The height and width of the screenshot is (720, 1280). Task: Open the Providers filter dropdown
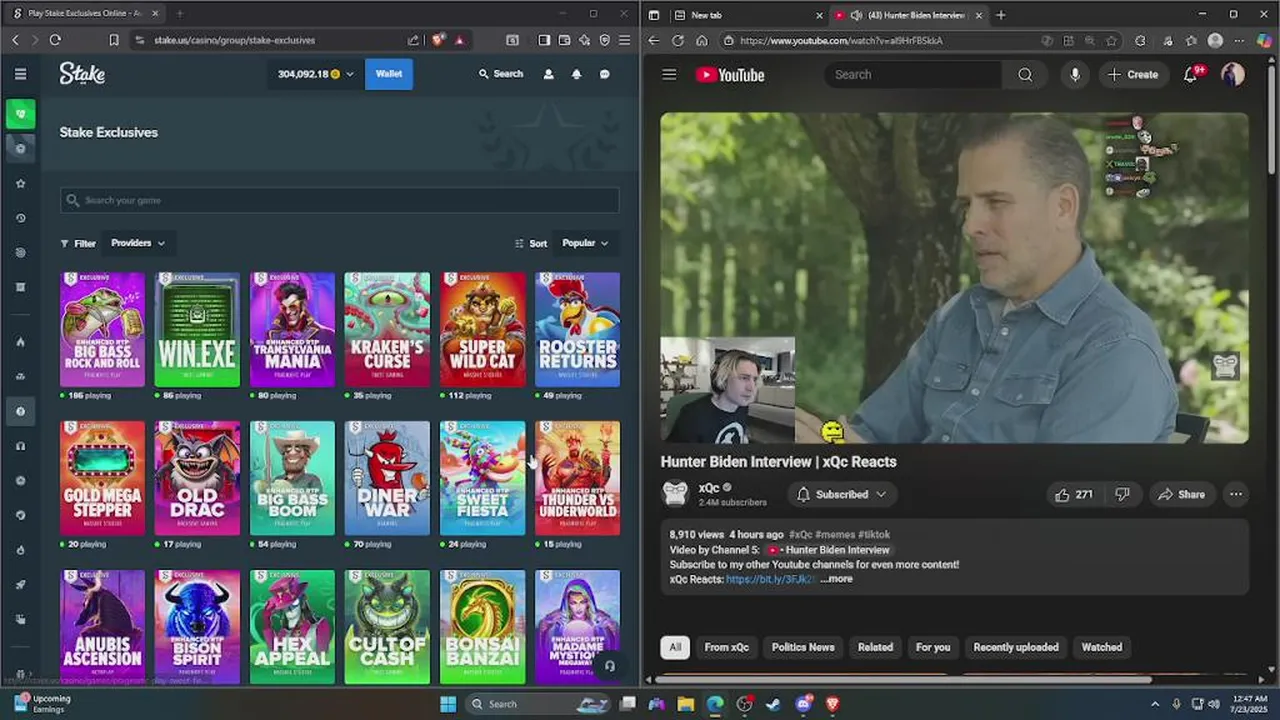click(x=138, y=243)
